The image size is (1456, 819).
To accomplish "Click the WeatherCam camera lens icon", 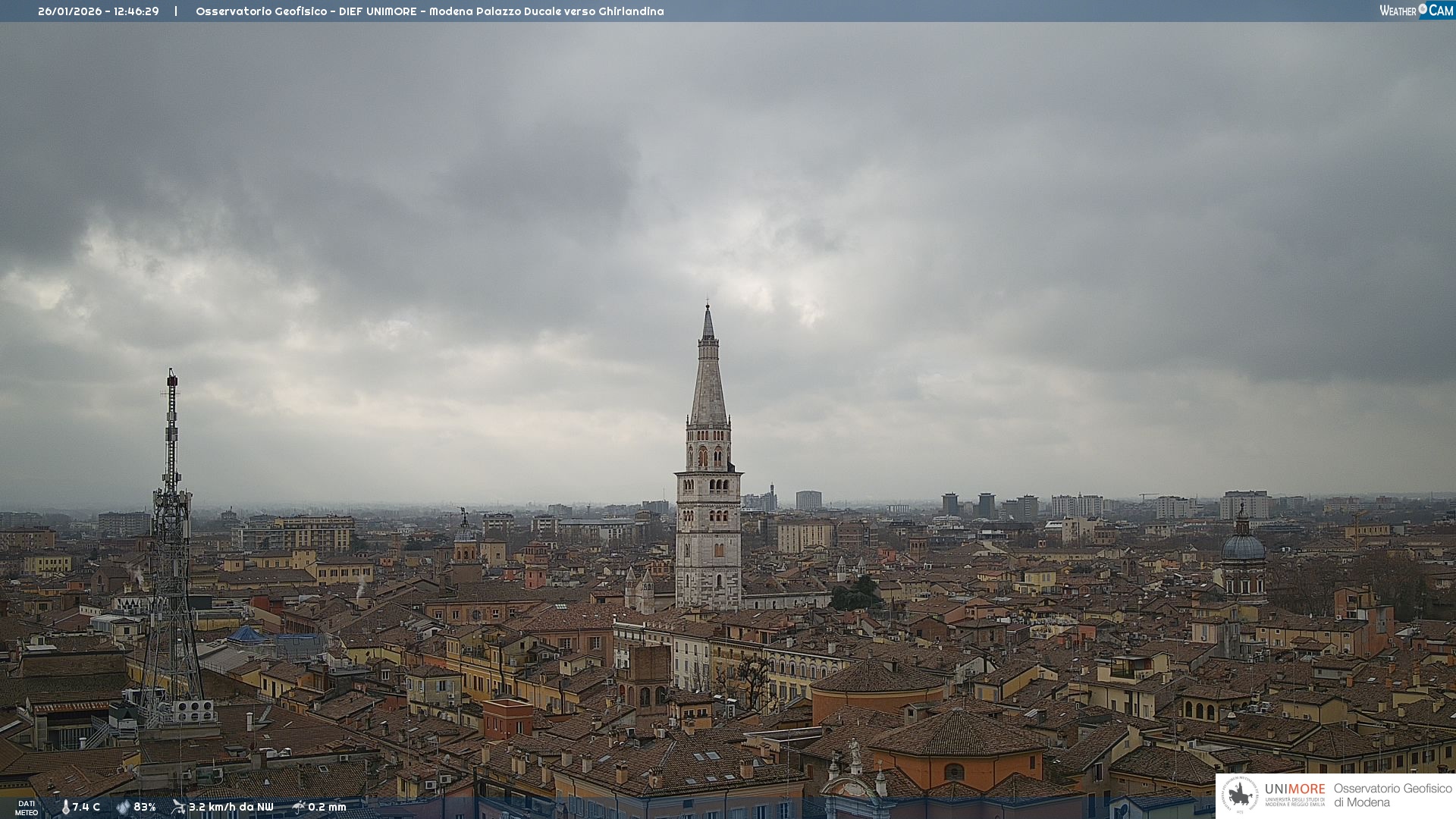I will (1423, 8).
